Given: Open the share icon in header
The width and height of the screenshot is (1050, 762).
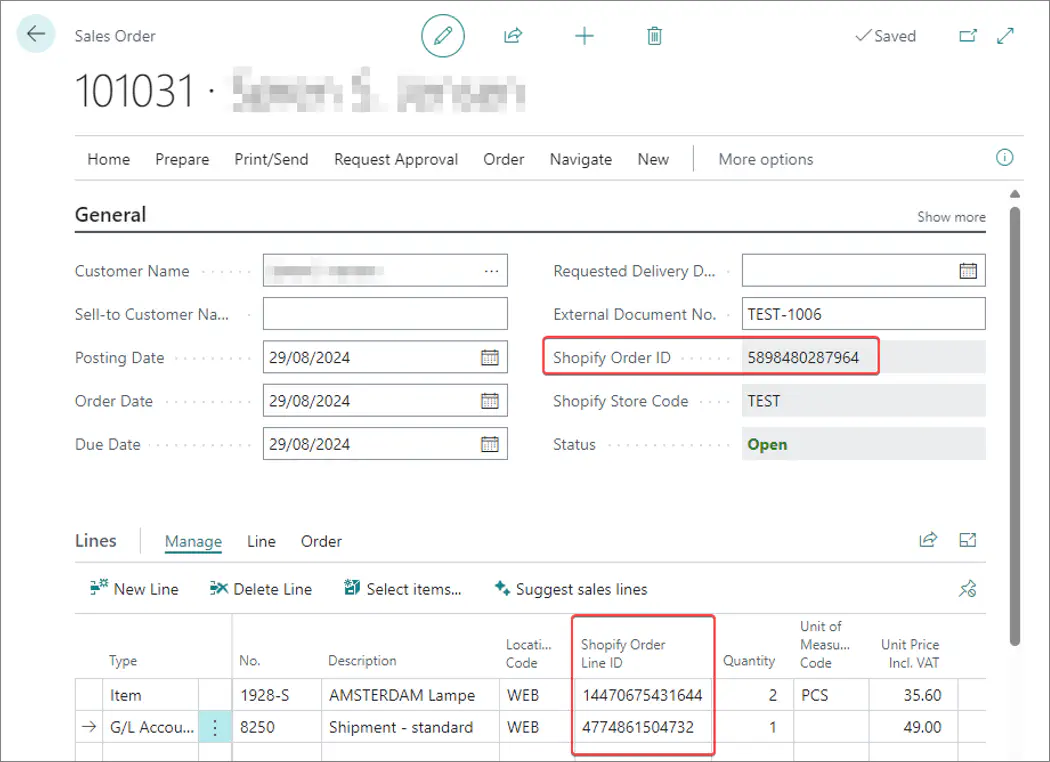Looking at the screenshot, I should click(513, 35).
